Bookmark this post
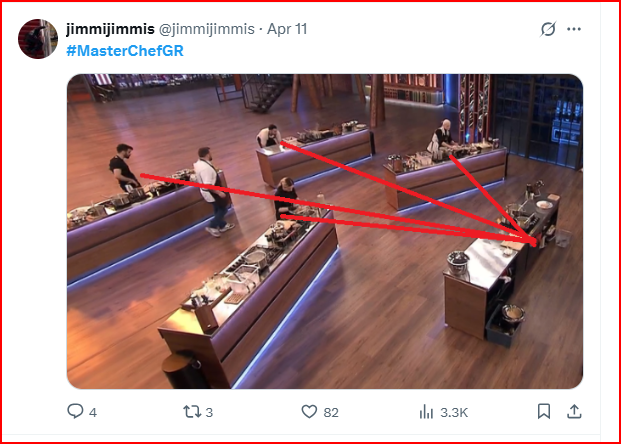 pos(544,411)
